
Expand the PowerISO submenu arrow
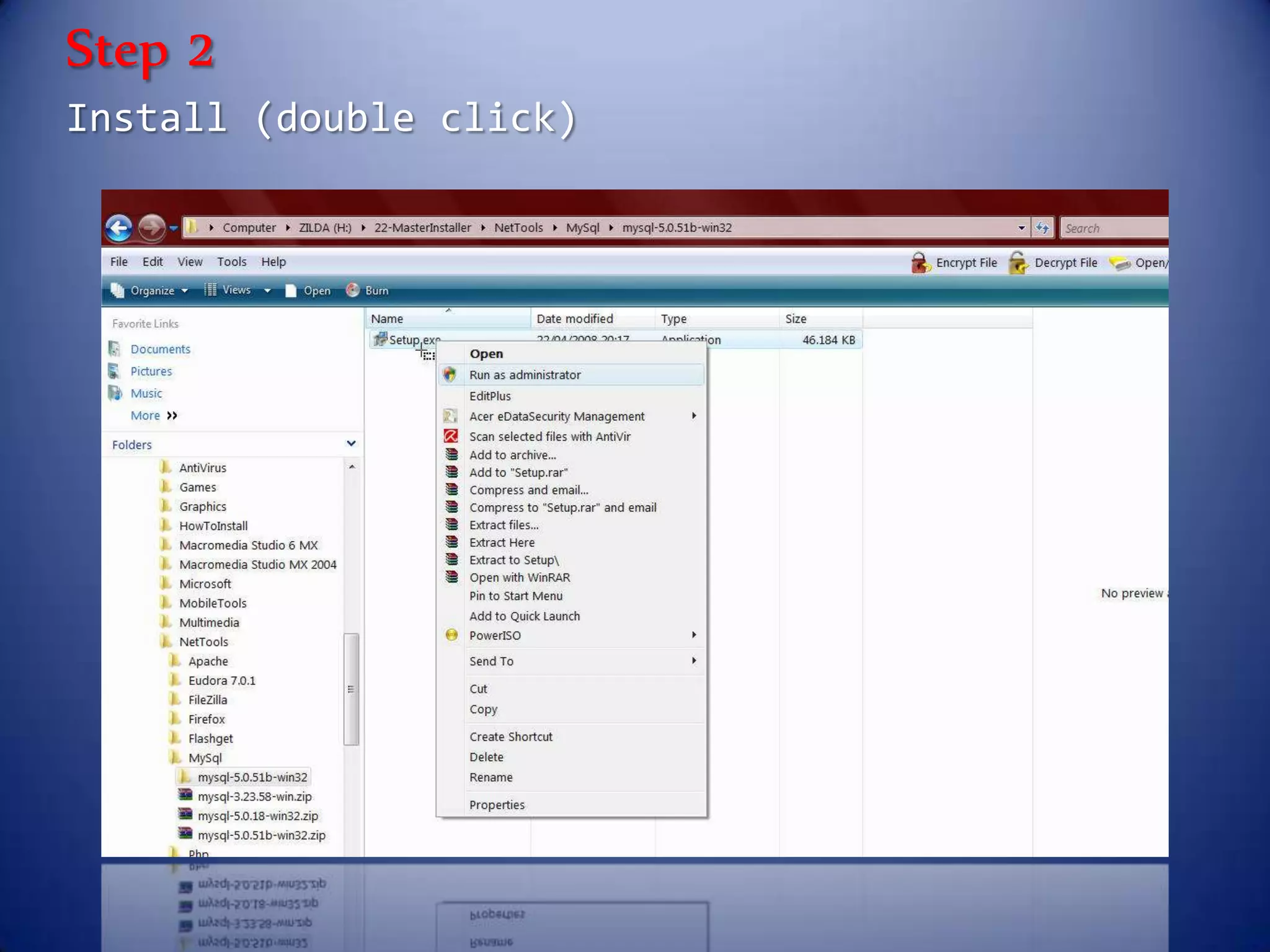(x=694, y=635)
